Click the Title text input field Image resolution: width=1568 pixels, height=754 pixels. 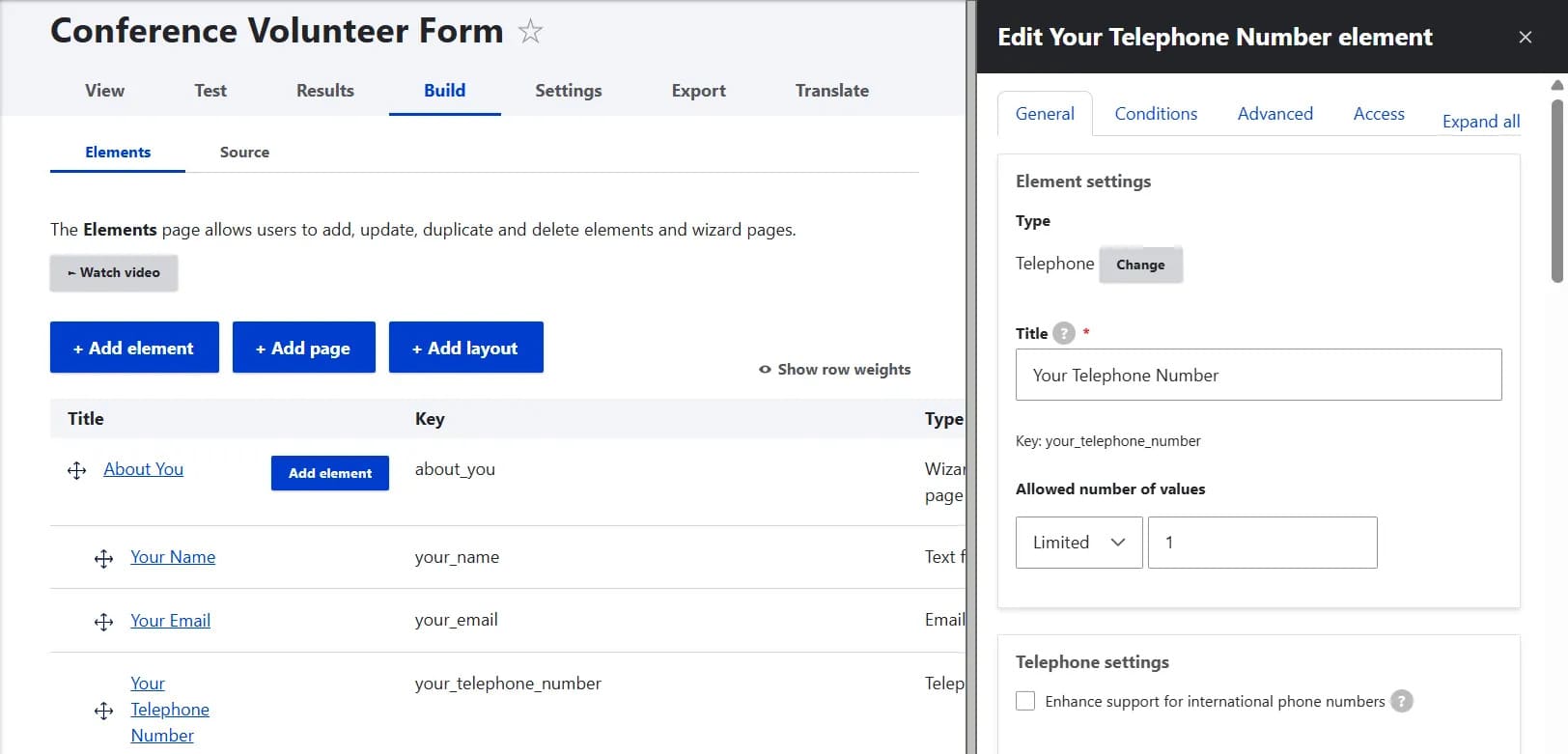[x=1258, y=375]
